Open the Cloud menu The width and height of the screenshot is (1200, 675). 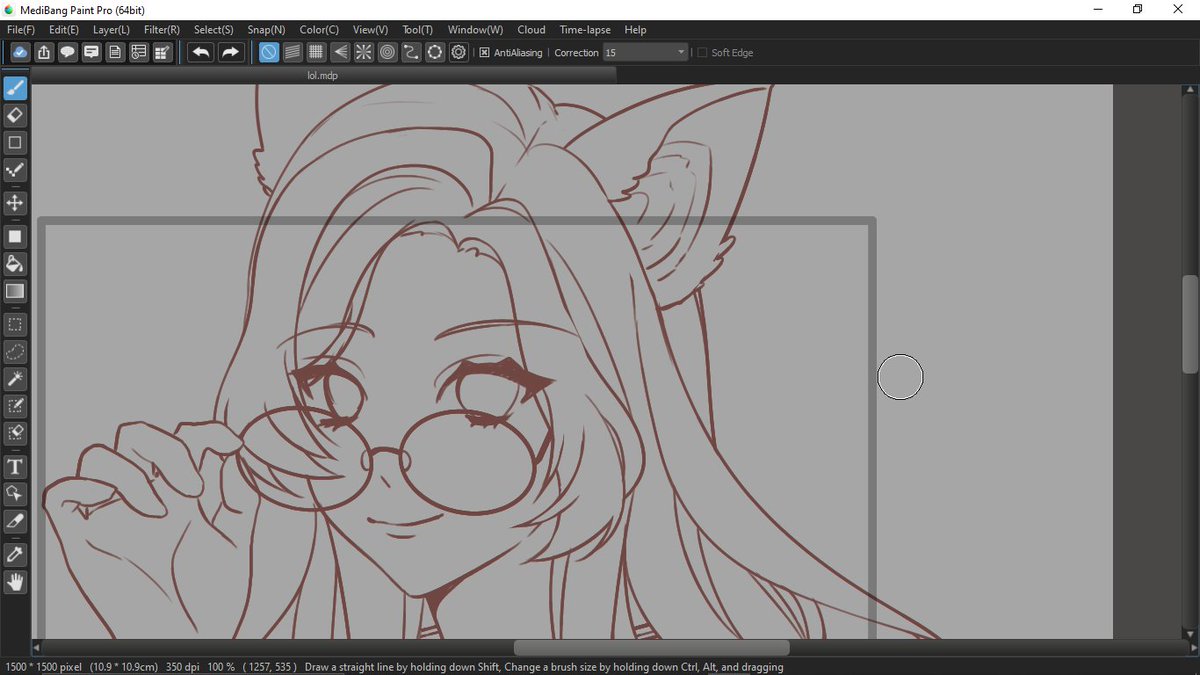tap(531, 30)
